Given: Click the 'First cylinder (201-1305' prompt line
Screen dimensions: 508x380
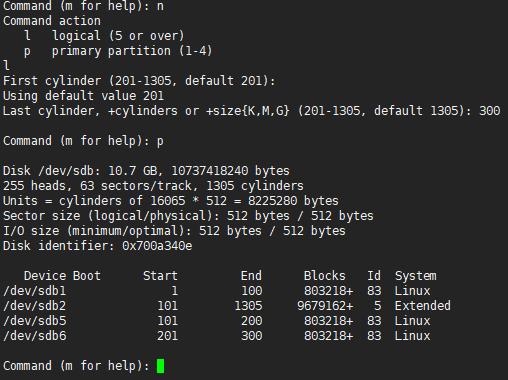Looking at the screenshot, I should [139, 81].
